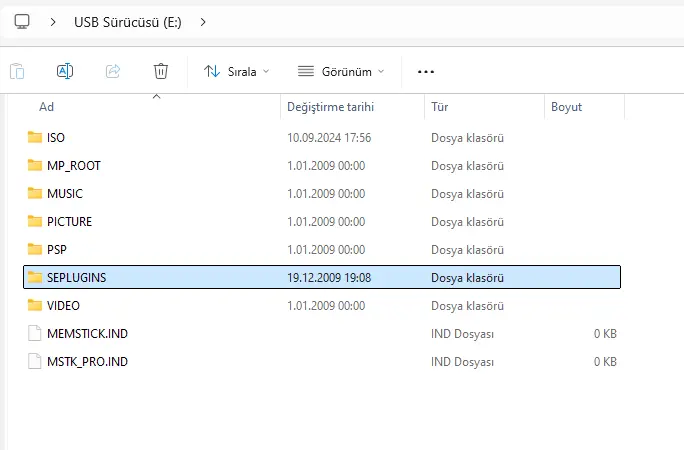Sort by the Ad column header

(47, 107)
